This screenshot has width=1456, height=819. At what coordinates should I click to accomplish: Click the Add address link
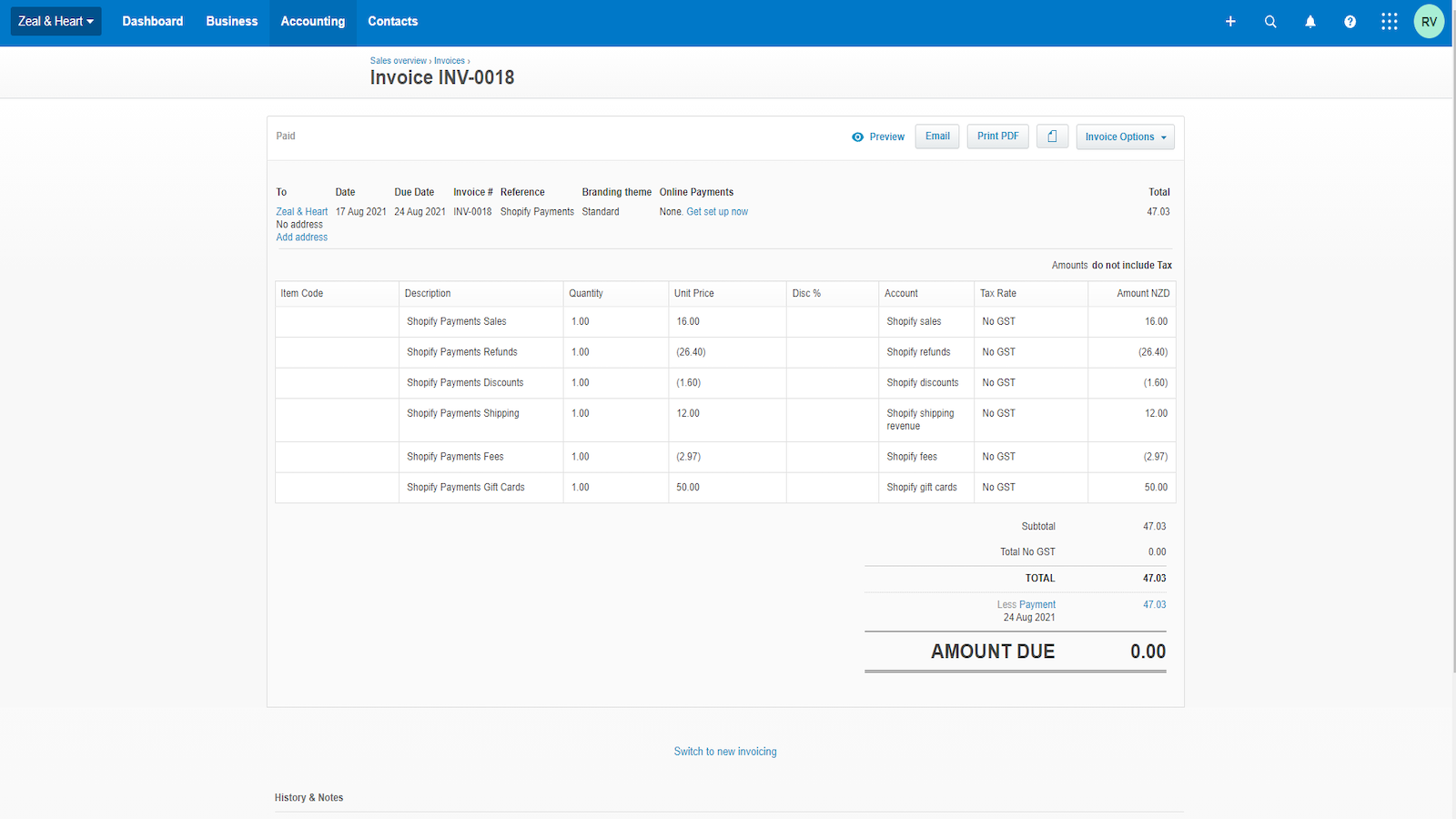click(301, 238)
